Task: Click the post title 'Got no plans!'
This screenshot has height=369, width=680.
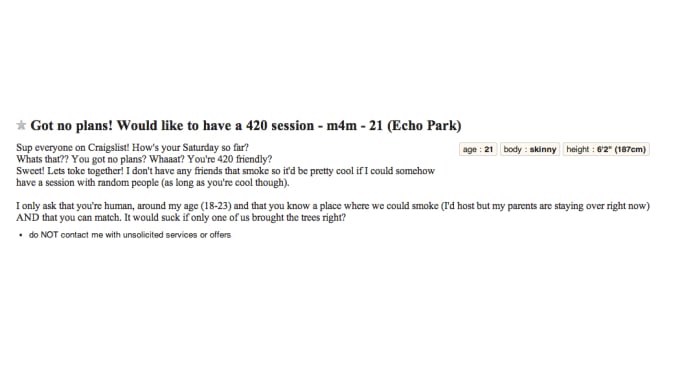Action: click(72, 126)
